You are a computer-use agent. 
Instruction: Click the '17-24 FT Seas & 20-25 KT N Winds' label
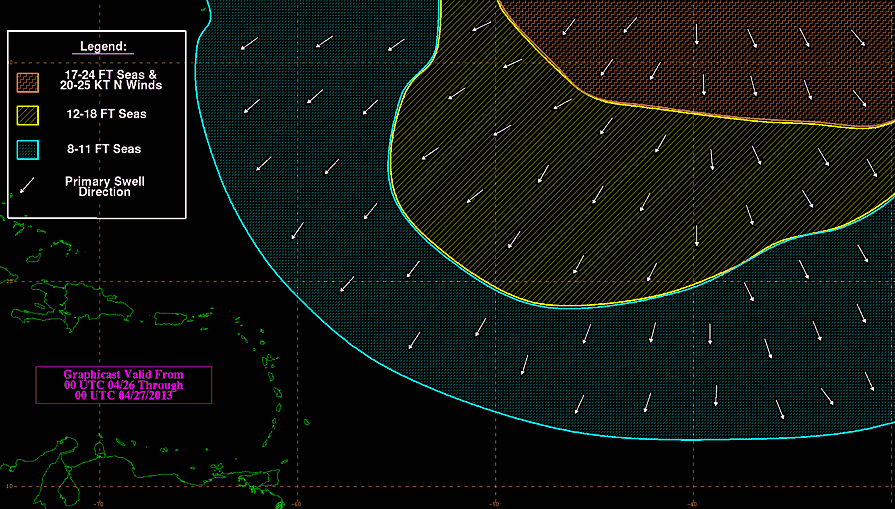pos(111,80)
